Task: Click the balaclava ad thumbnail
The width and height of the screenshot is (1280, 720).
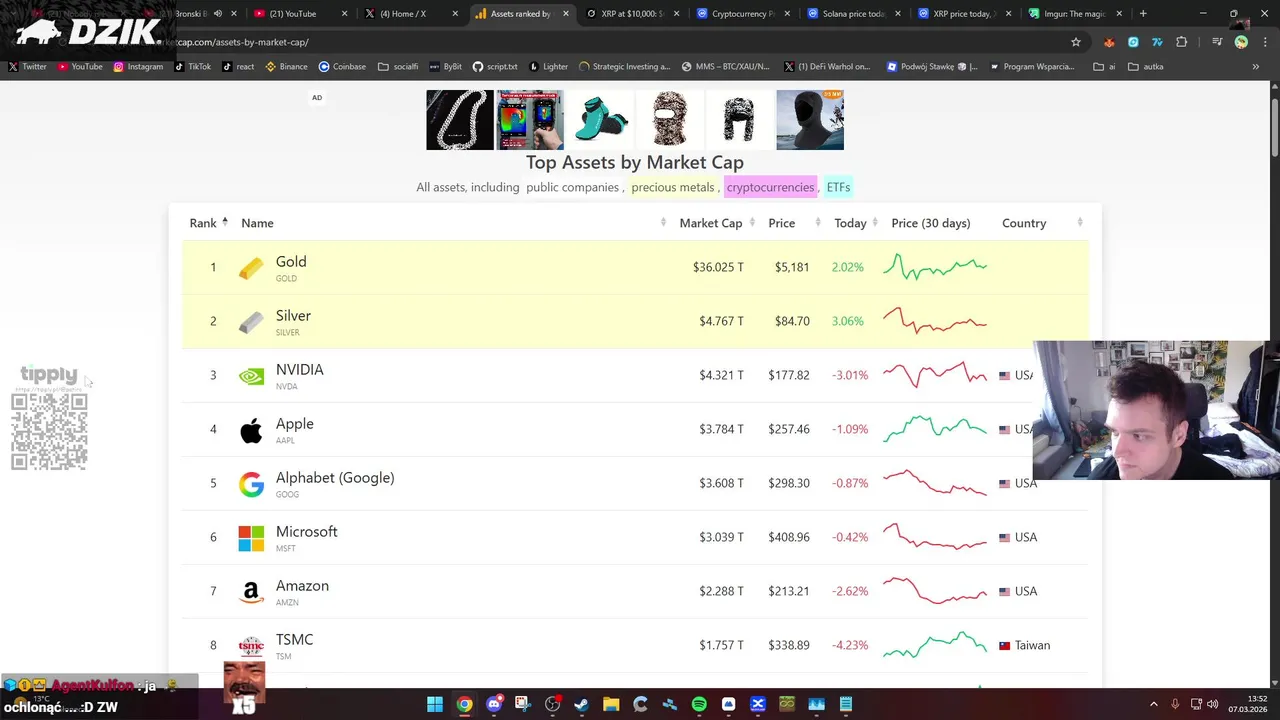Action: 670,120
